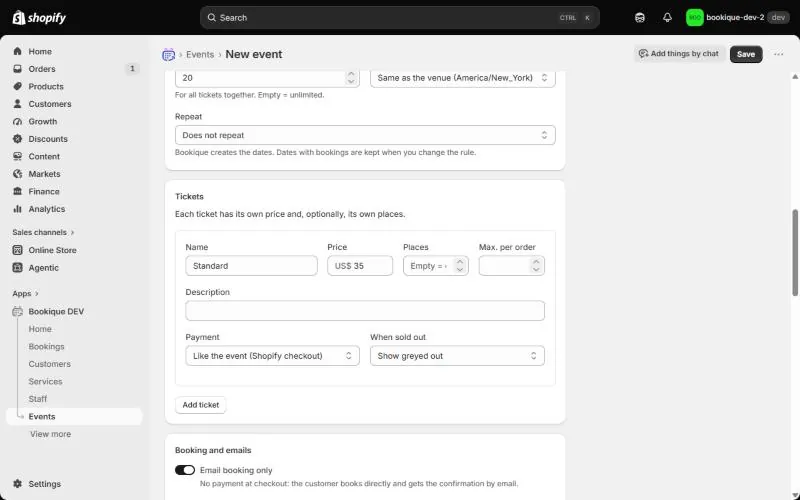Click the Home house icon in sidebar

[x=17, y=52]
